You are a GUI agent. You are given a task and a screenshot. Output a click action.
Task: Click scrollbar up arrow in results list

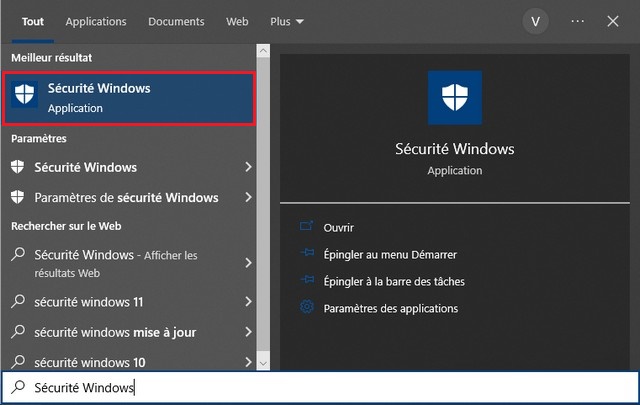click(263, 51)
